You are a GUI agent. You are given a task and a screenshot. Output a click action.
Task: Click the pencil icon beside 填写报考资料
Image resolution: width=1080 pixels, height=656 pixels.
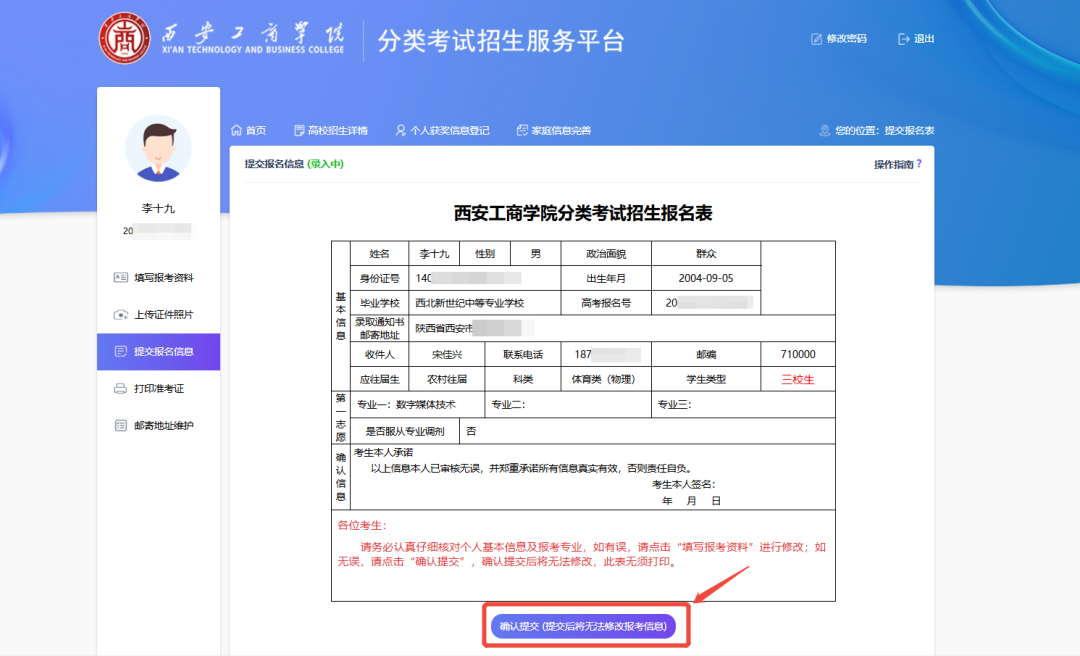click(119, 276)
